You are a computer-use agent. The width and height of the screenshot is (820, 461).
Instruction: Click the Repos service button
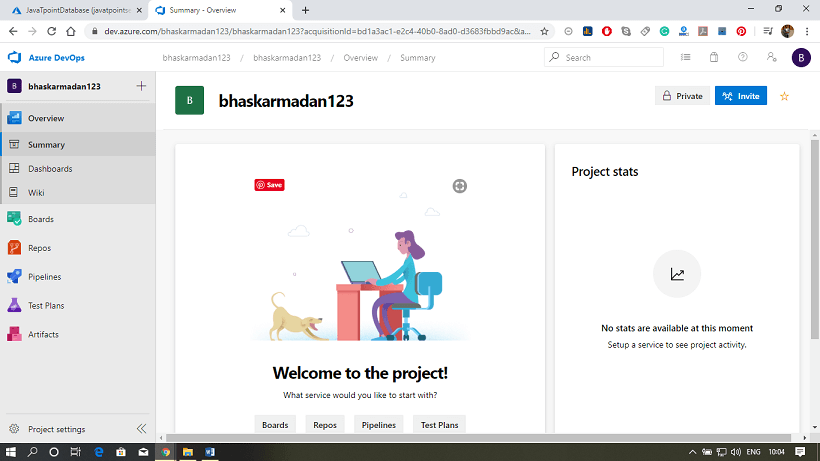point(325,424)
